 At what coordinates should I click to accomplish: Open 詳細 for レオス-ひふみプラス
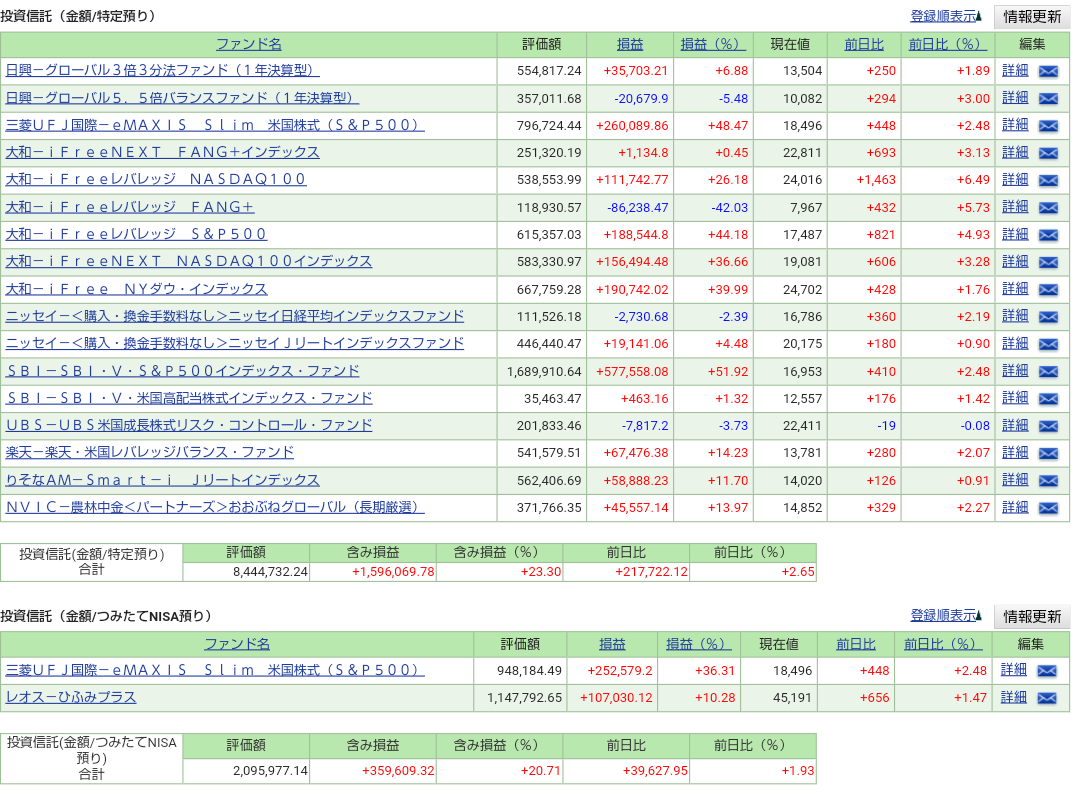click(x=1013, y=697)
